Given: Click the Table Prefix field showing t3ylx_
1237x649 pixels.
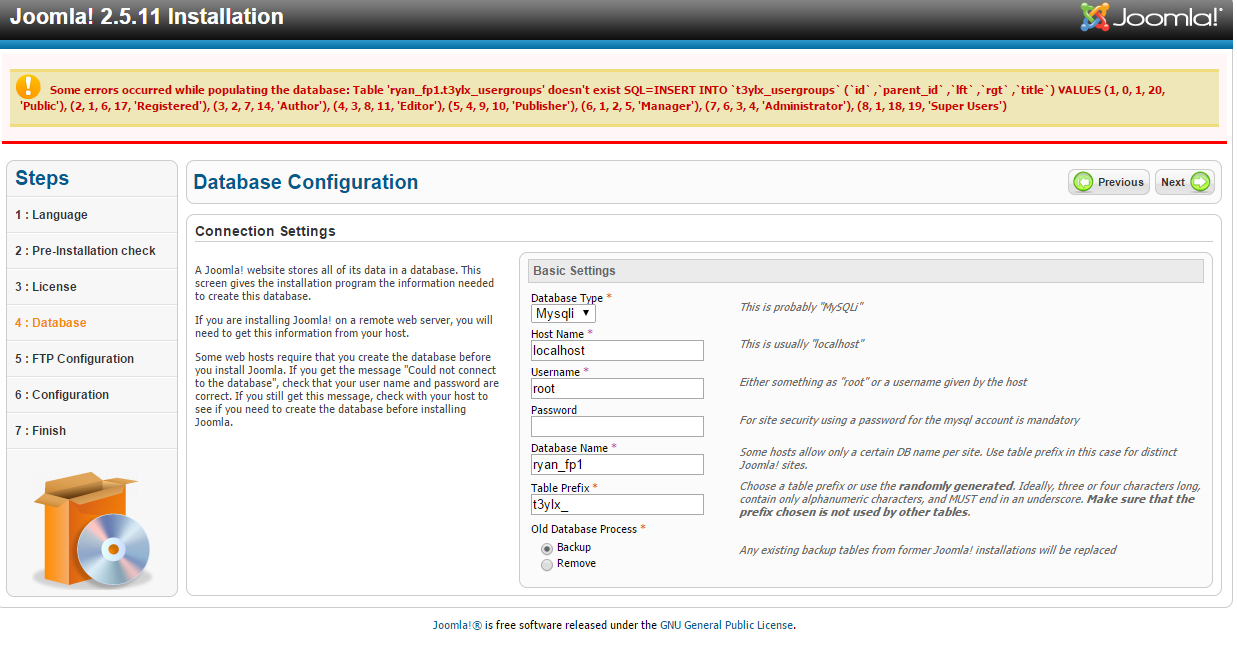Looking at the screenshot, I should pyautogui.click(x=616, y=504).
